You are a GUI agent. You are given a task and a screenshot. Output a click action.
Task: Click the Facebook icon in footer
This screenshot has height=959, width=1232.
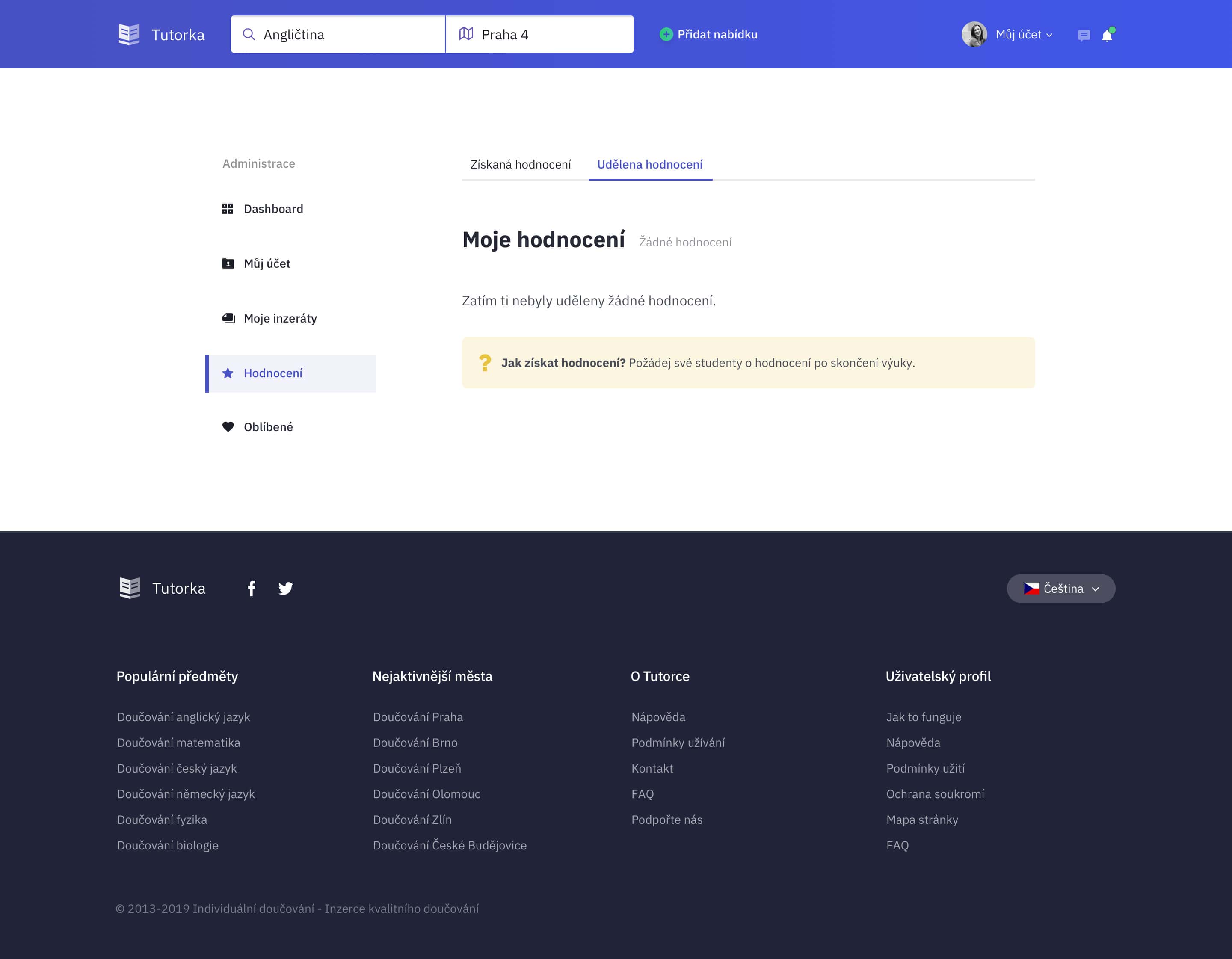click(252, 589)
